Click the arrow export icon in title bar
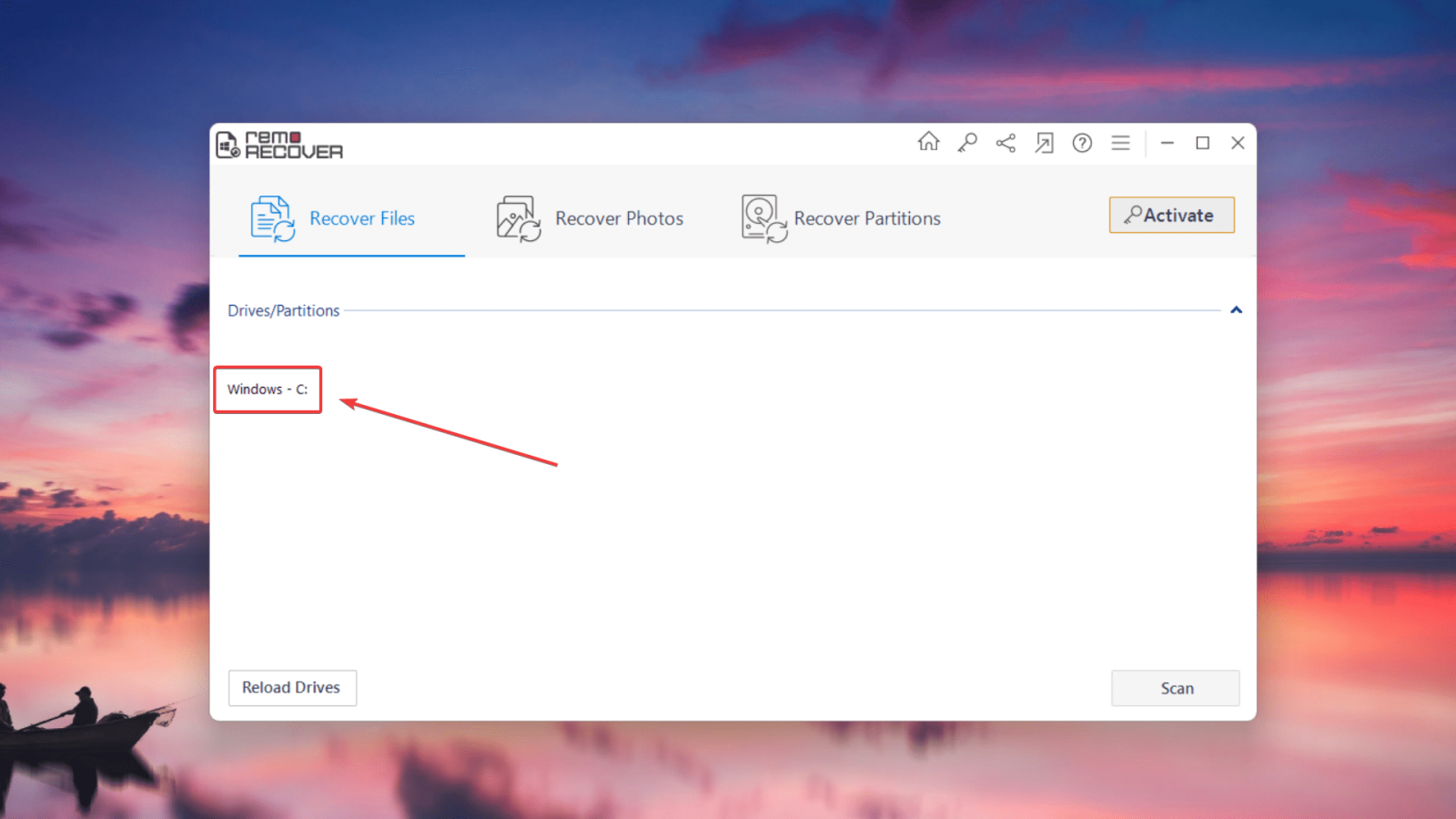Image resolution: width=1456 pixels, height=819 pixels. click(x=1044, y=143)
